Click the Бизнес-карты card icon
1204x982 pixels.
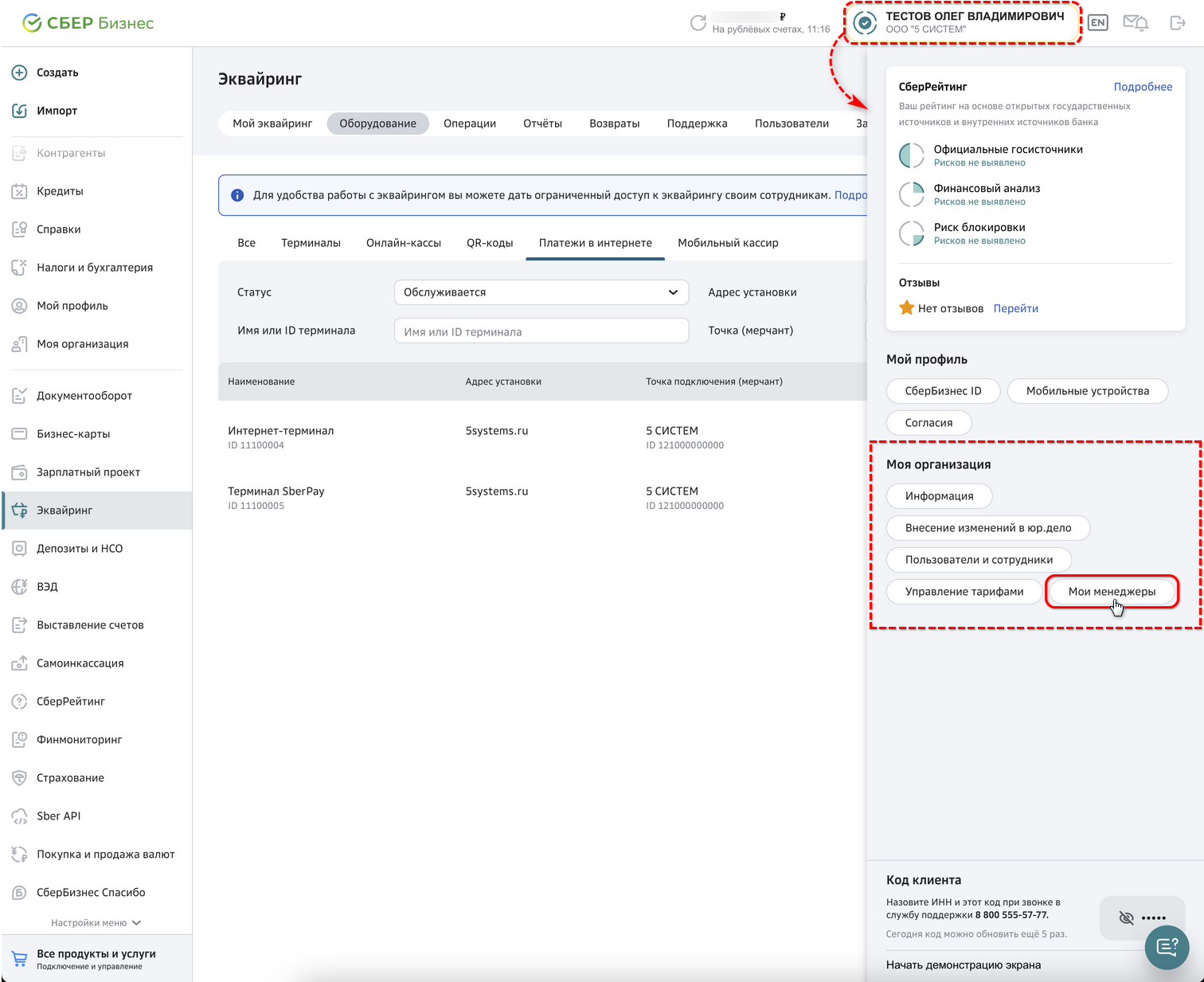tap(19, 434)
